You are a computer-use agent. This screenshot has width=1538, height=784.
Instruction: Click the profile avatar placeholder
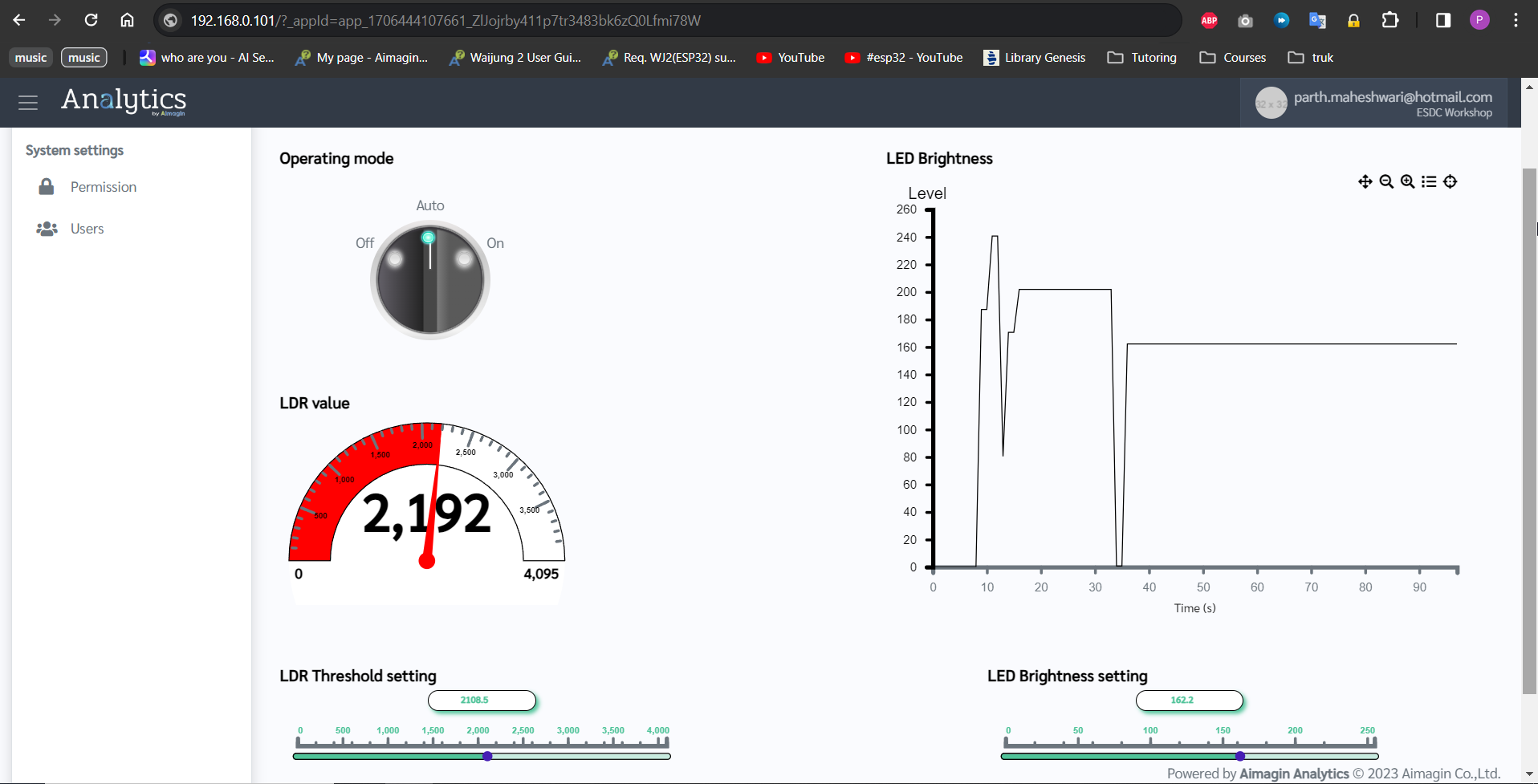[x=1271, y=104]
